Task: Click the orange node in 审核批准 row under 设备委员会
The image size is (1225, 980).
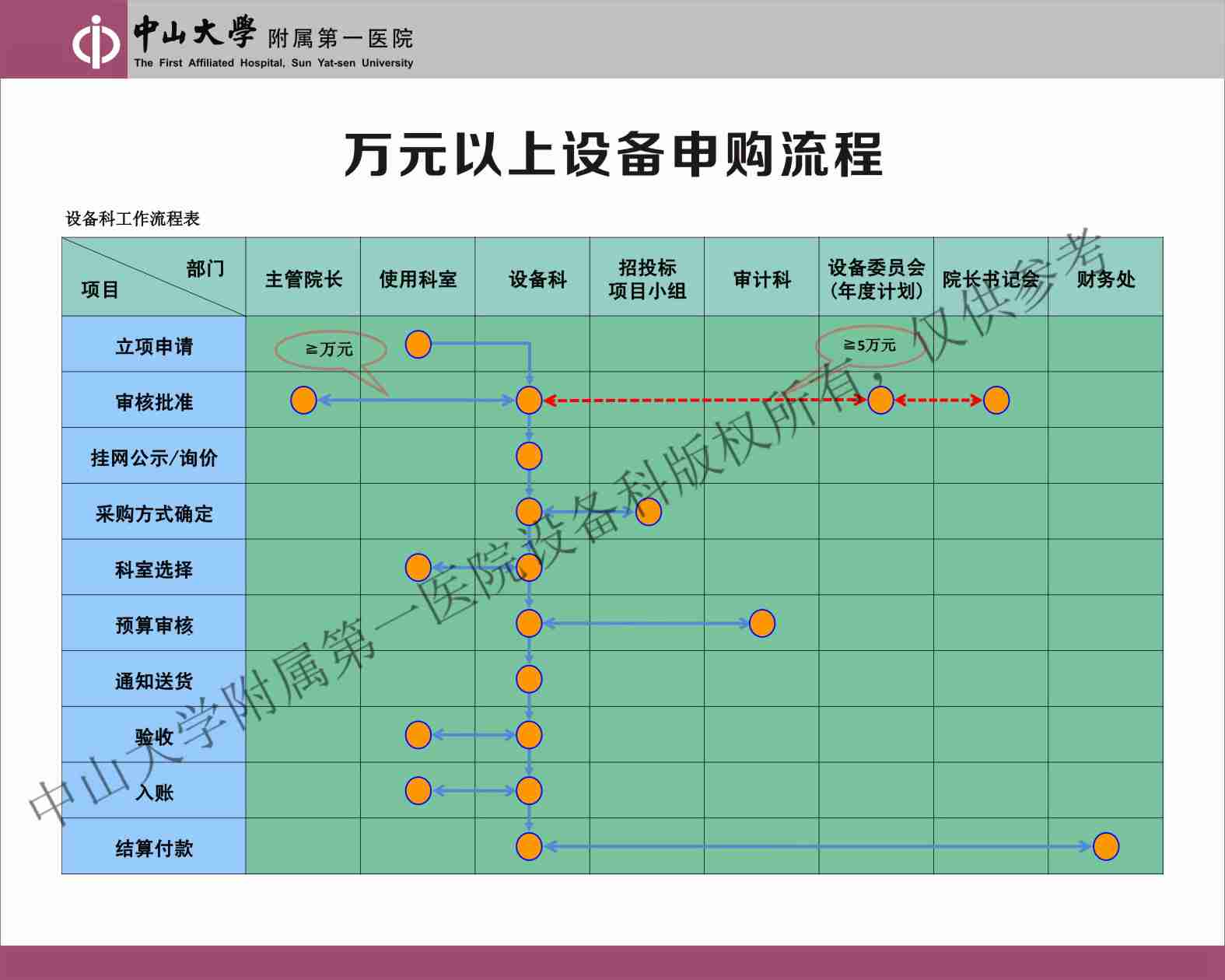Action: [x=880, y=400]
